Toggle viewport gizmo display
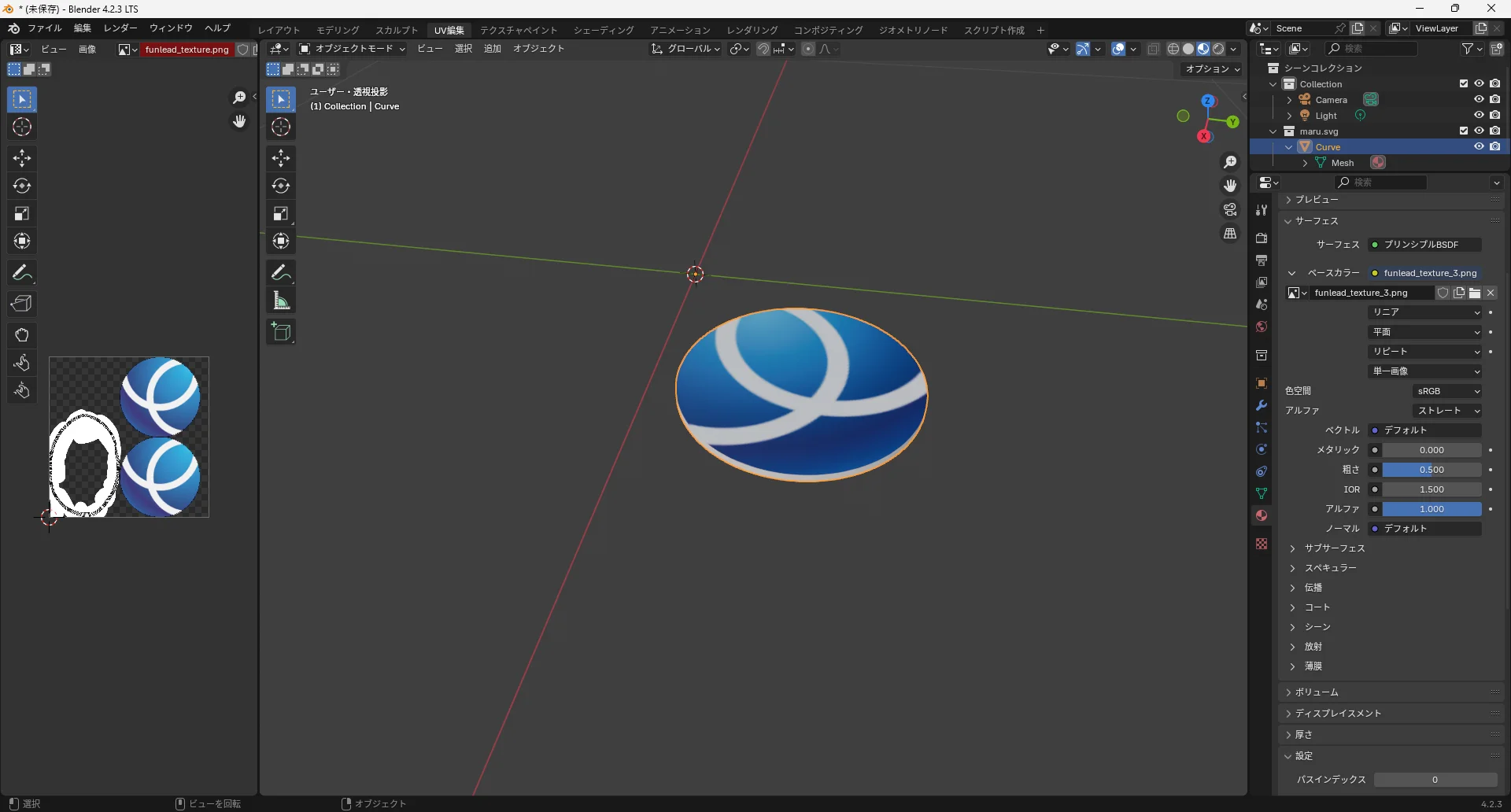This screenshot has height=812, width=1511. tap(1083, 49)
